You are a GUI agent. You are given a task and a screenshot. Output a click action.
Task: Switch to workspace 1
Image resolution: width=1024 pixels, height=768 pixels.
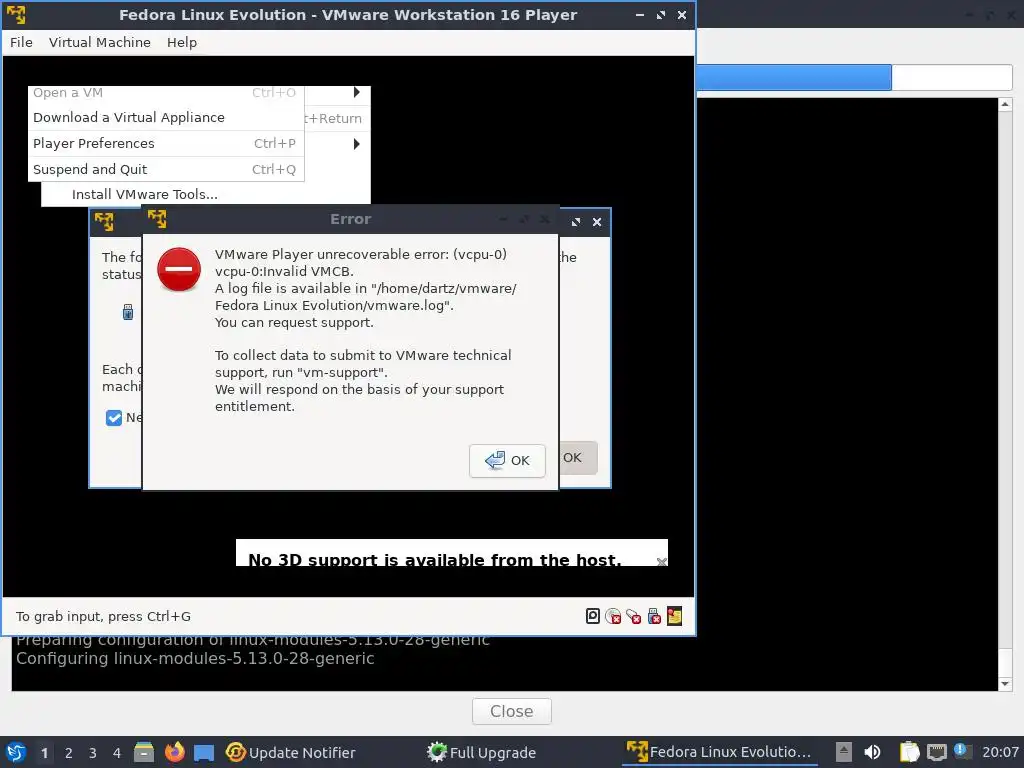click(x=44, y=753)
